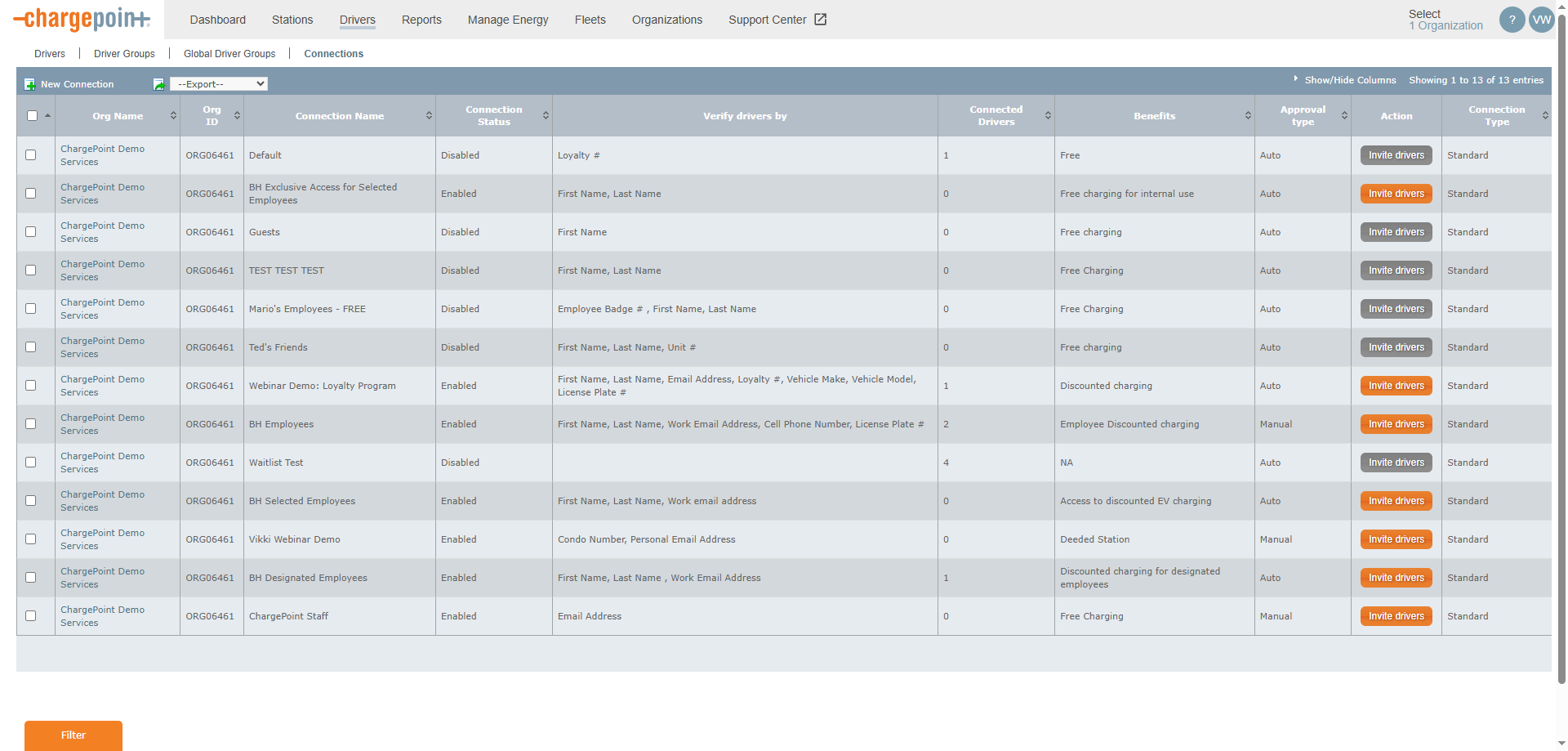Viewport: 1568px width, 751px height.
Task: Open the VW user avatar menu
Action: point(1541,20)
